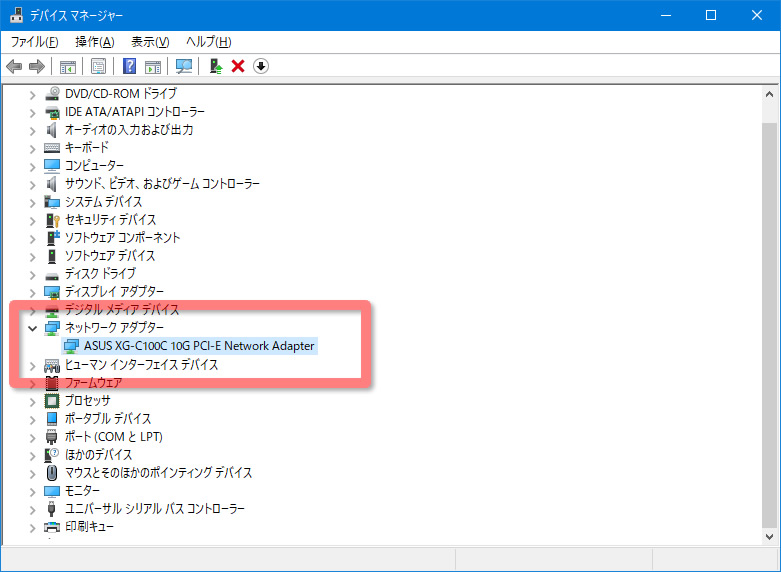781x572 pixels.
Task: Open the ヘルプ(H) menu
Action: pos(209,42)
